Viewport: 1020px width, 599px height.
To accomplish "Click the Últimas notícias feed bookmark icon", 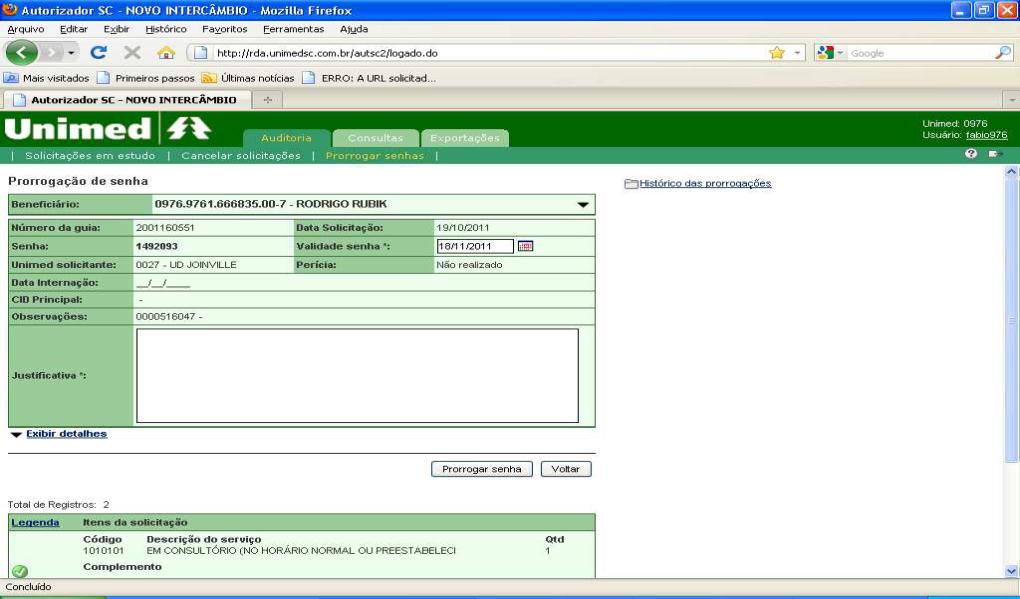I will coord(209,78).
